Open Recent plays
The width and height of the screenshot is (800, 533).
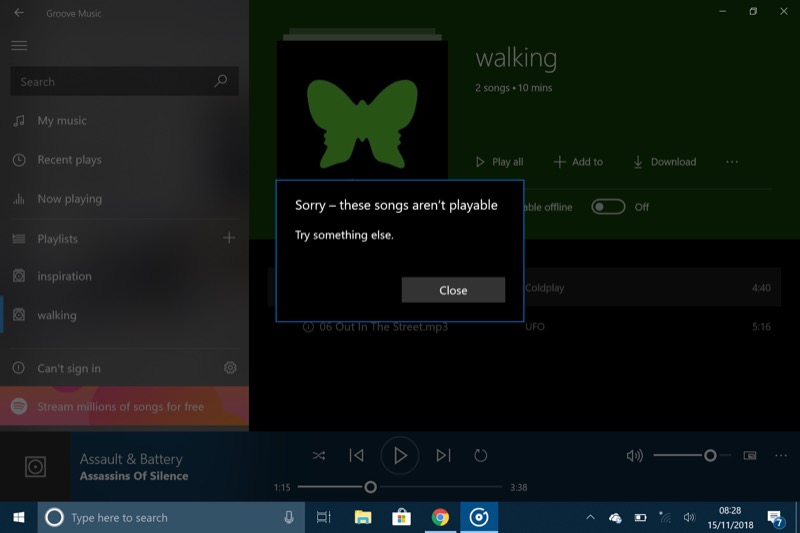tap(124, 160)
